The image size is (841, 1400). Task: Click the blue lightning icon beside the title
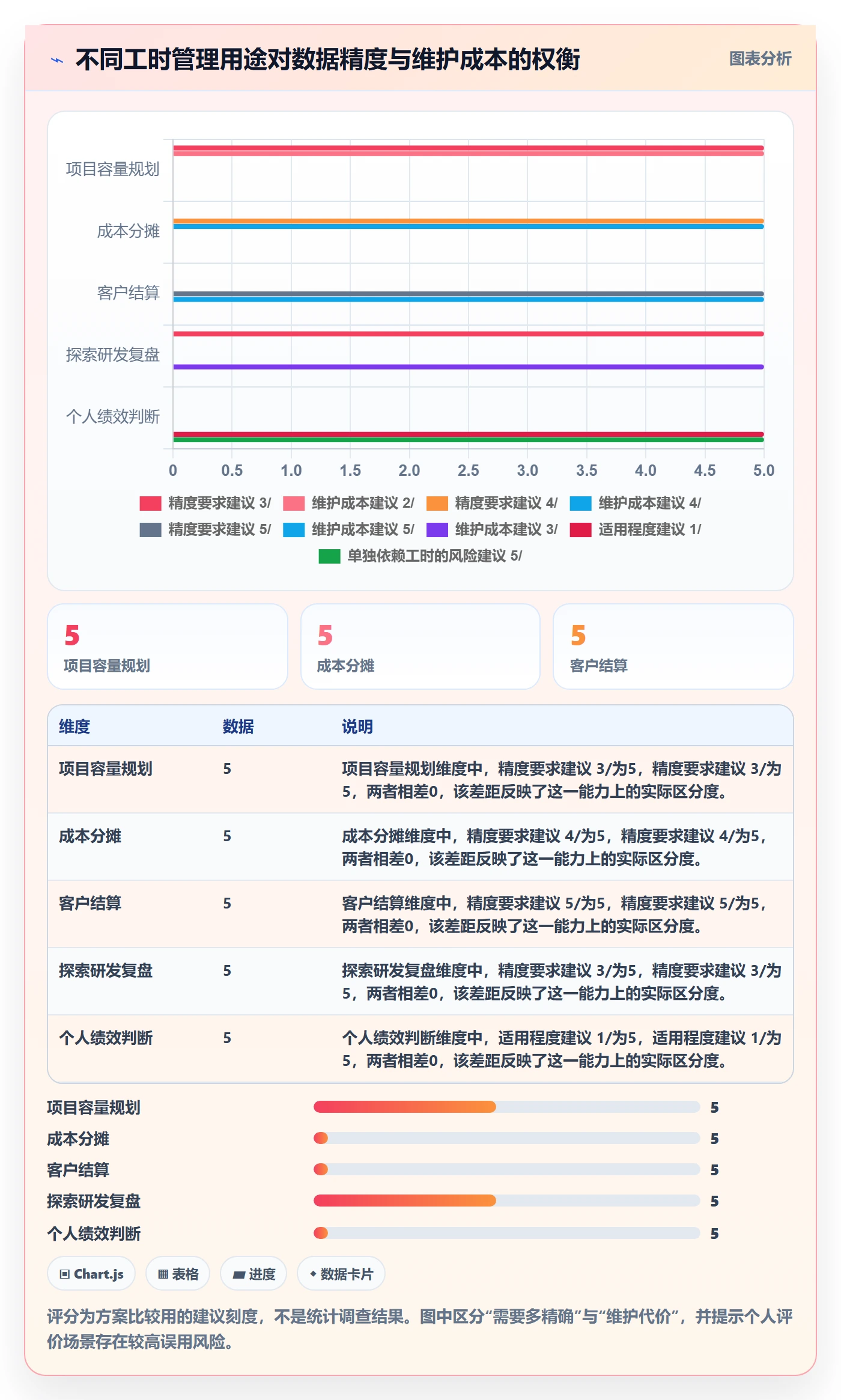(57, 60)
